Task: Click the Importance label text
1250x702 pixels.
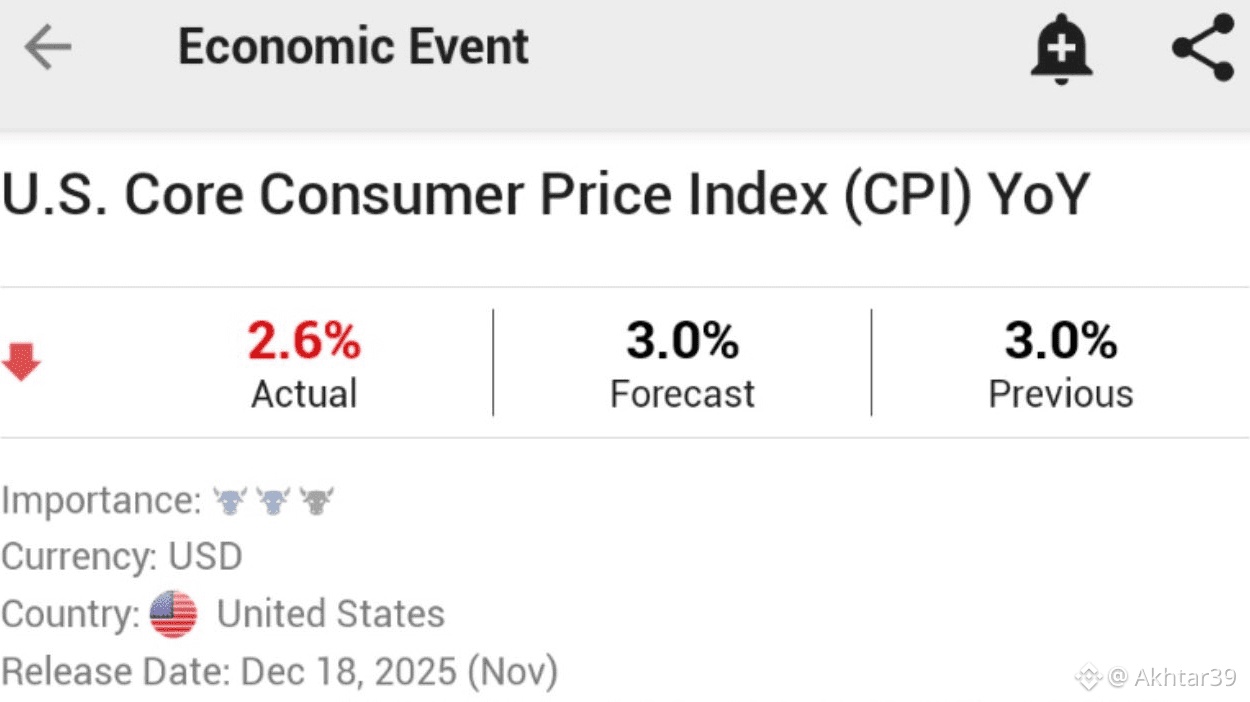Action: click(x=101, y=500)
